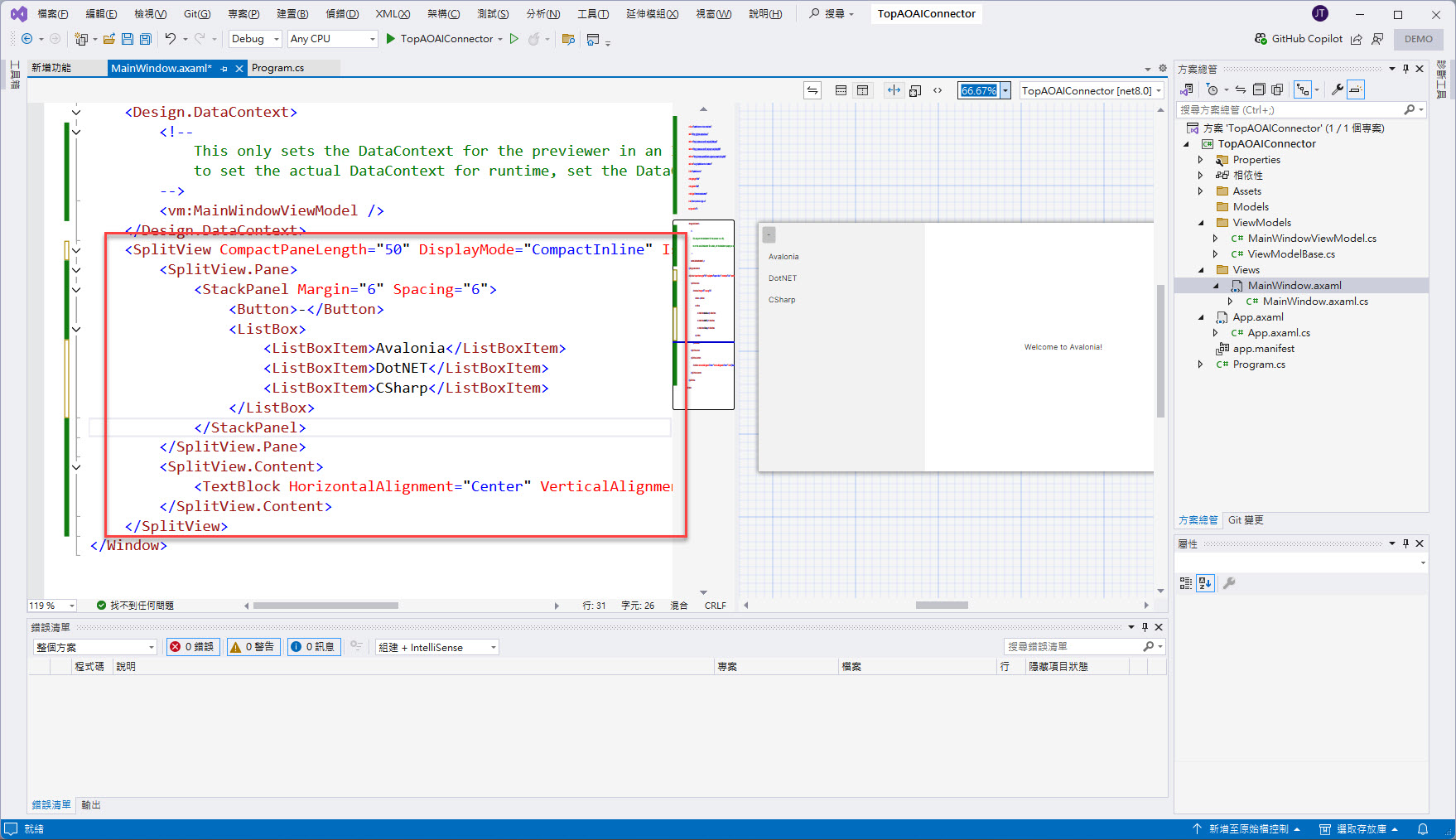
Task: Click the New Project icon in toolbar
Action: pyautogui.click(x=81, y=39)
